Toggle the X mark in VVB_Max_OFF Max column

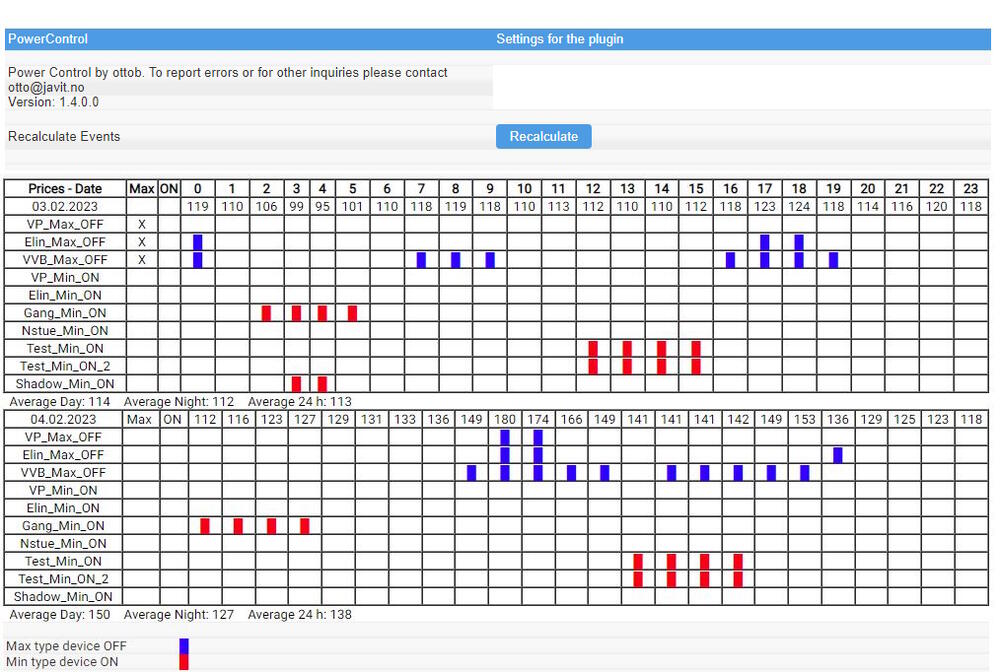tap(141, 260)
